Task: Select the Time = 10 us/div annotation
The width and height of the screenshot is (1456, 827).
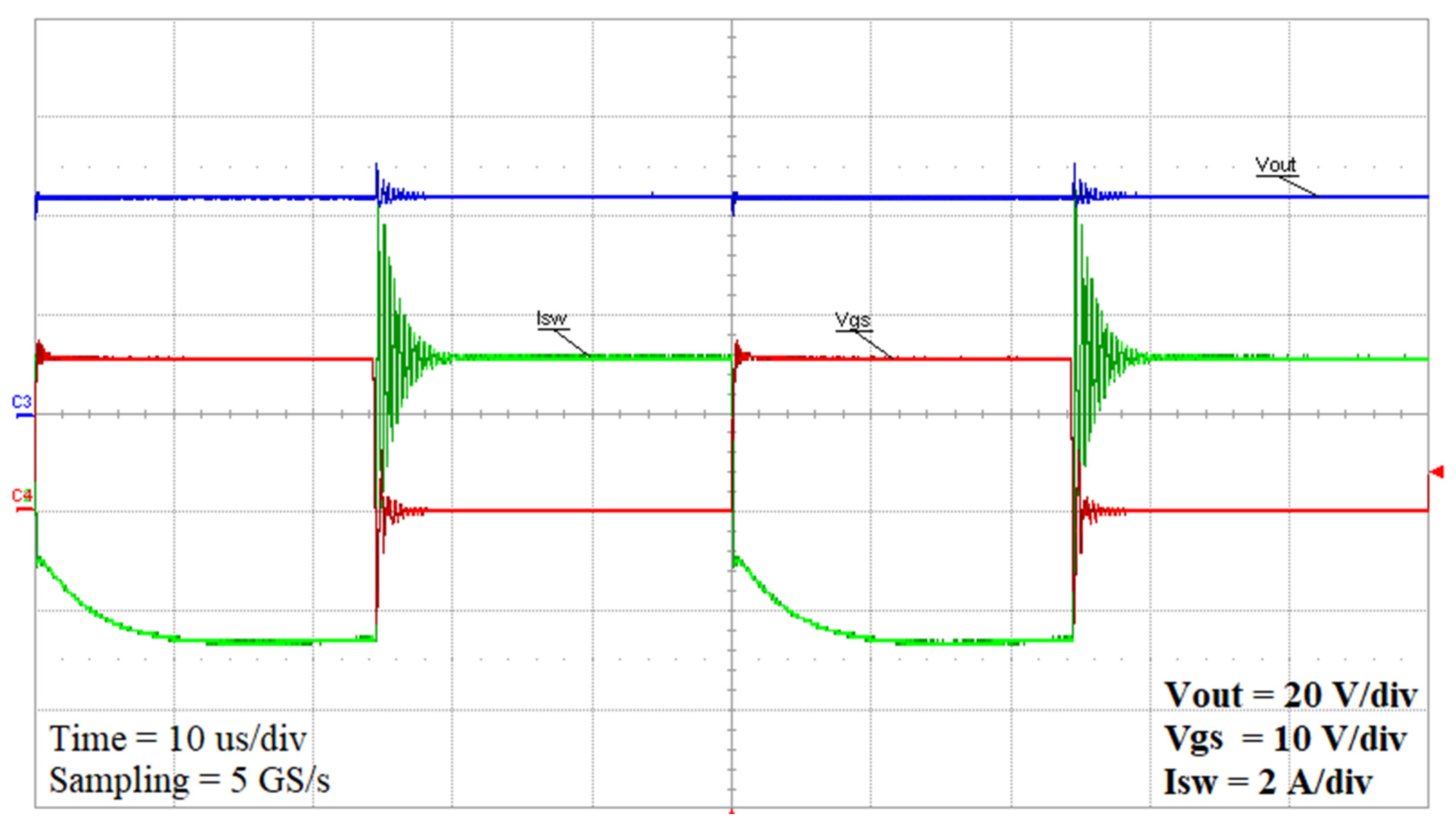Action: click(x=178, y=739)
